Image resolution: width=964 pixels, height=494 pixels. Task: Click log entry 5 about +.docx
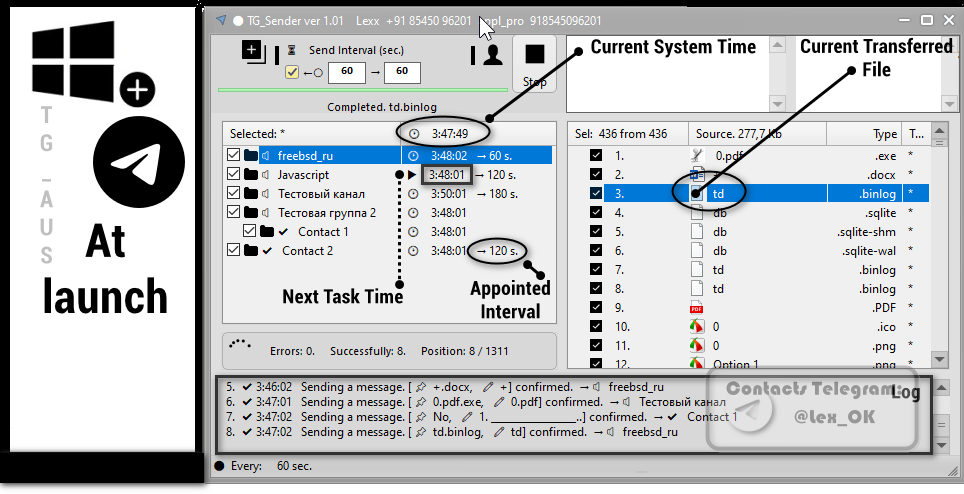444,387
